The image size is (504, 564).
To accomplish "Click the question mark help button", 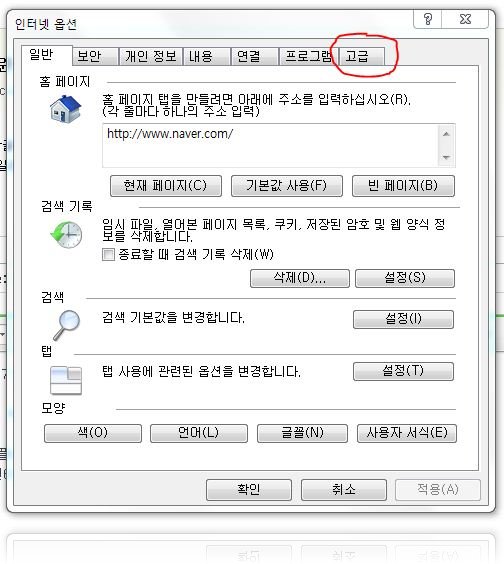I will click(x=428, y=19).
